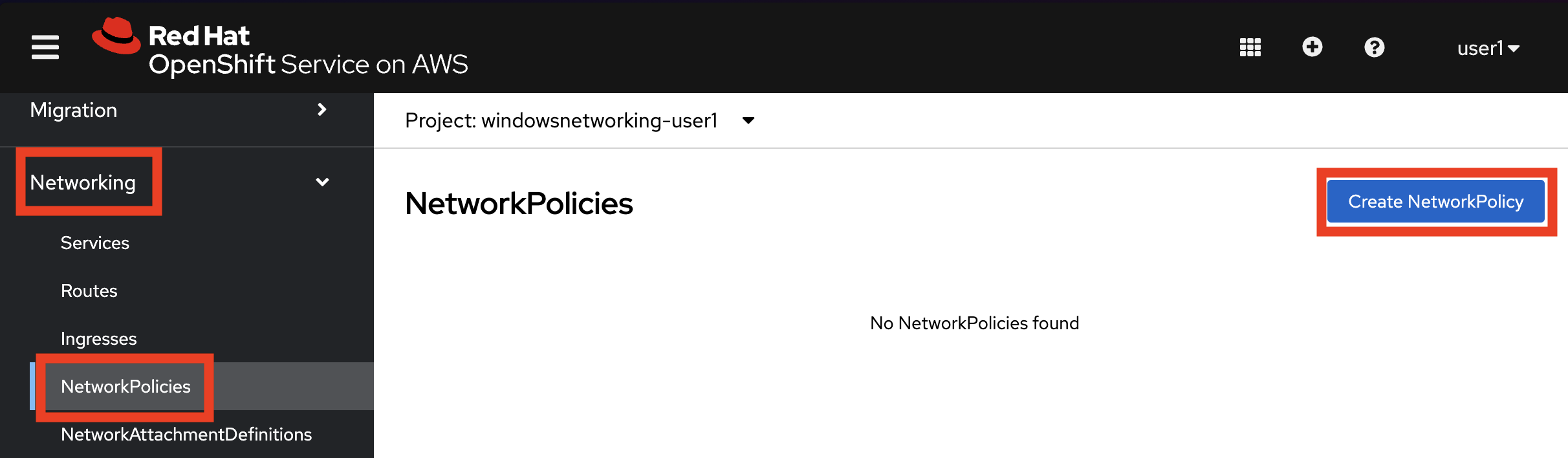Select NetworkPolicies in the sidebar
1568x458 pixels.
click(x=125, y=387)
